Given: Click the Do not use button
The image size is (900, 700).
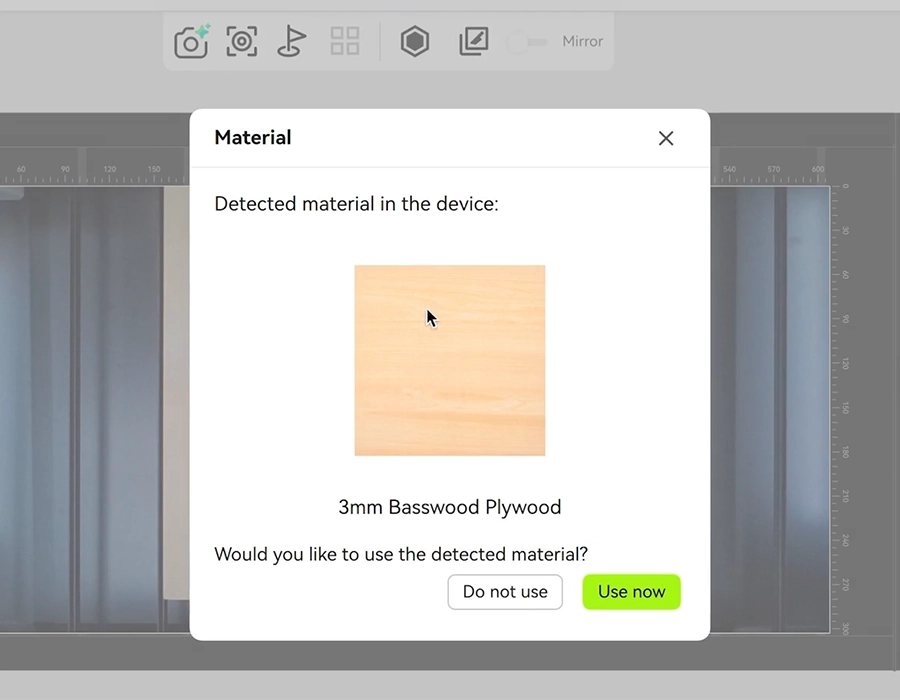Looking at the screenshot, I should [505, 592].
